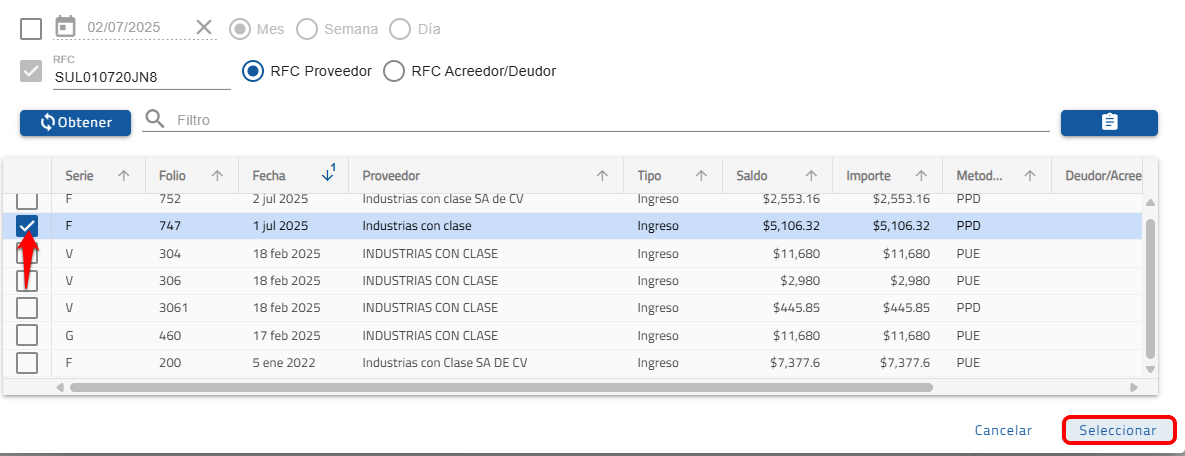This screenshot has width=1185, height=456.
Task: Sort by Serie column arrow
Action: click(x=124, y=176)
